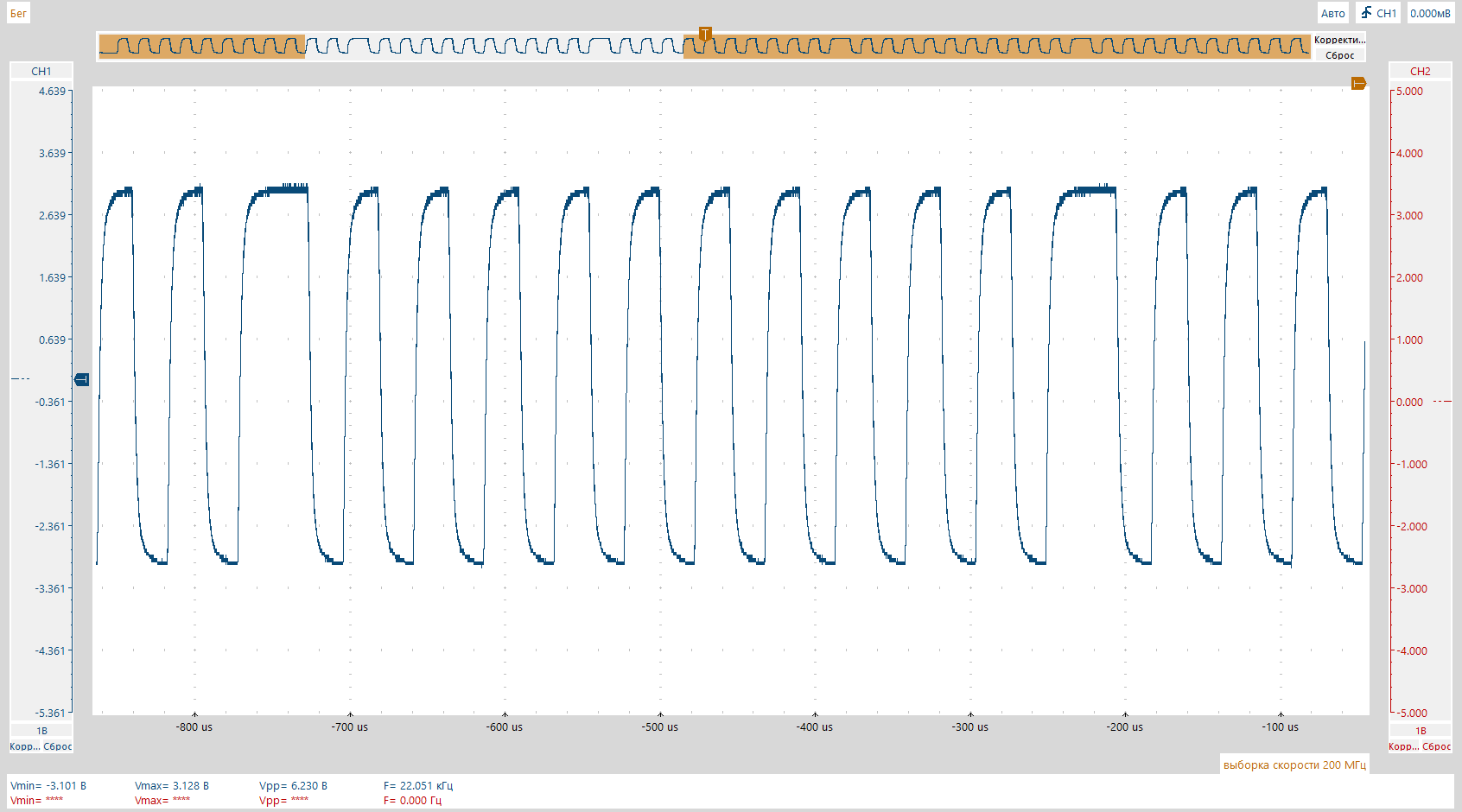The height and width of the screenshot is (812, 1462).
Task: Click the CH1 Vmax= 3.128 В measurement
Action: click(172, 786)
